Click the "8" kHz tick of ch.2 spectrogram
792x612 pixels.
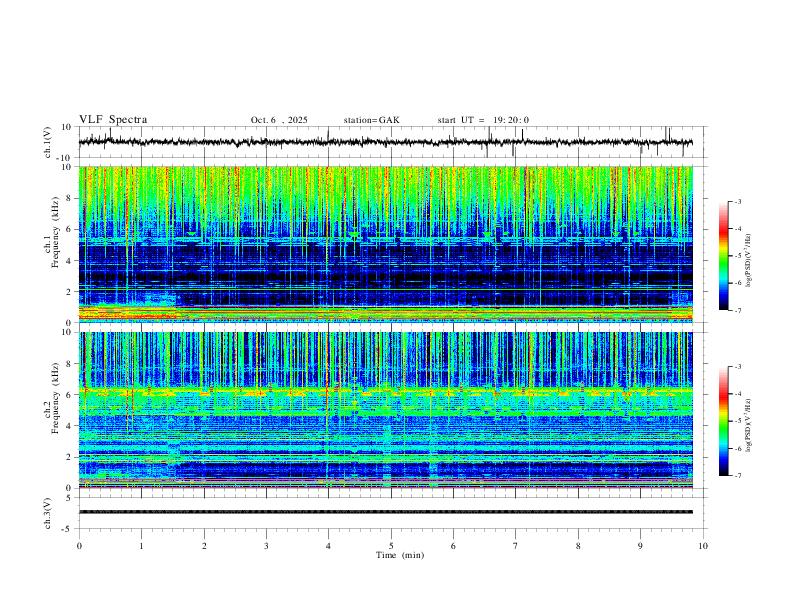pyautogui.click(x=69, y=364)
